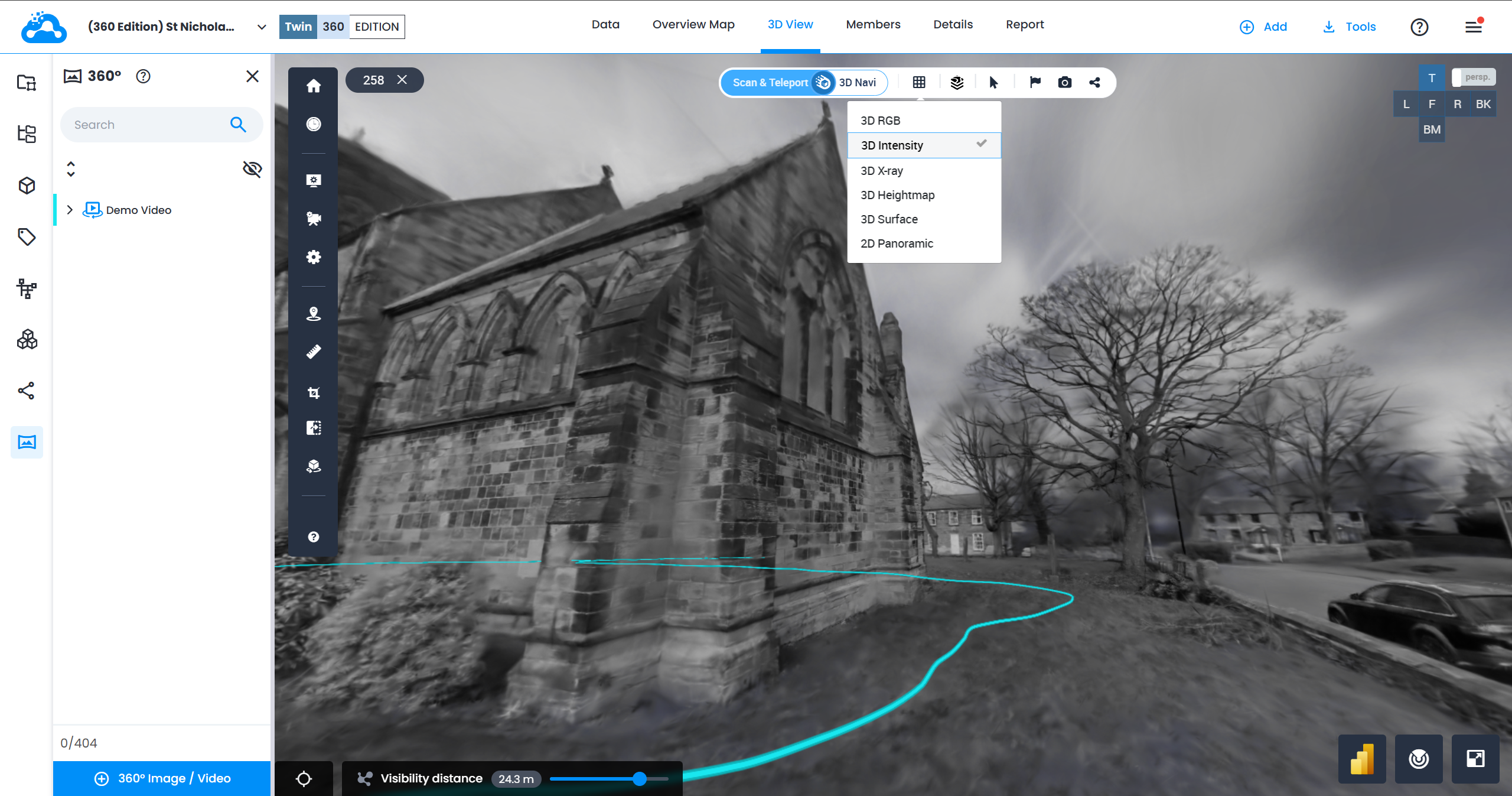1512x796 pixels.
Task: Open the viewer settings gear
Action: point(313,257)
